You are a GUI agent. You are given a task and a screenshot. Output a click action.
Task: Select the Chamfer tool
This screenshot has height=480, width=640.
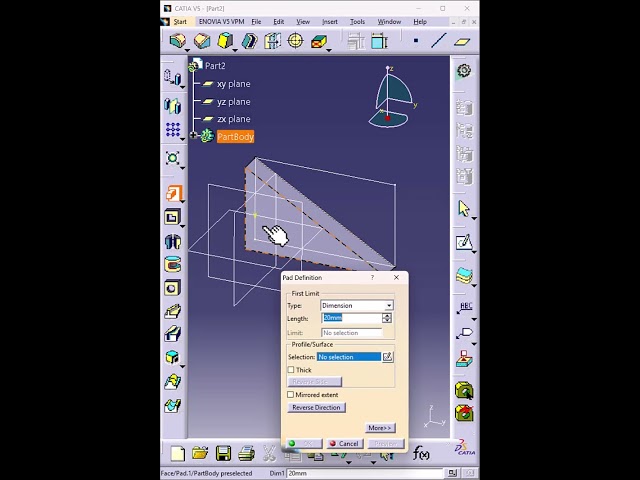[x=202, y=41]
